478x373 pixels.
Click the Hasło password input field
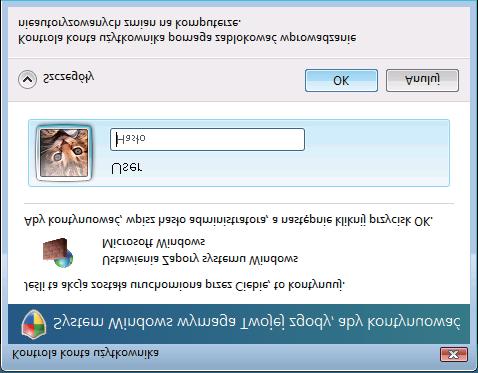[207, 139]
